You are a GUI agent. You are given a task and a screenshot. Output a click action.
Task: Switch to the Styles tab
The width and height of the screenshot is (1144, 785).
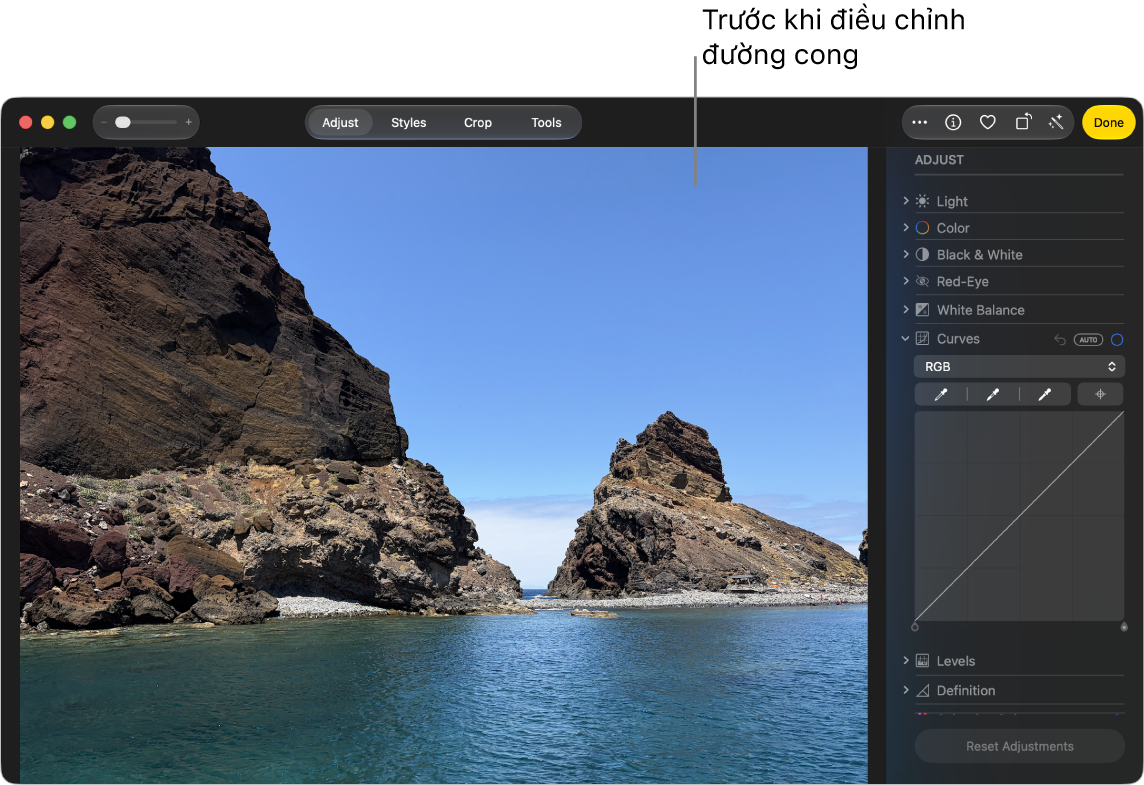click(409, 123)
